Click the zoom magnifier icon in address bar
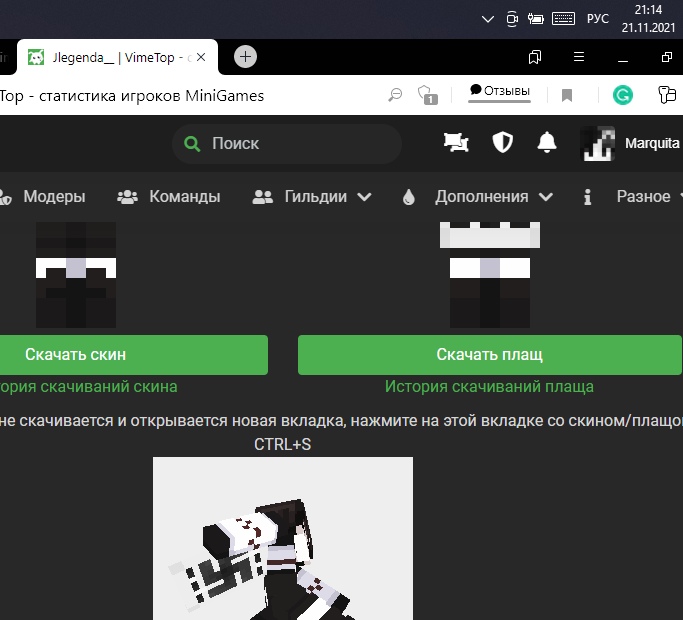This screenshot has width=683, height=620. 395,95
